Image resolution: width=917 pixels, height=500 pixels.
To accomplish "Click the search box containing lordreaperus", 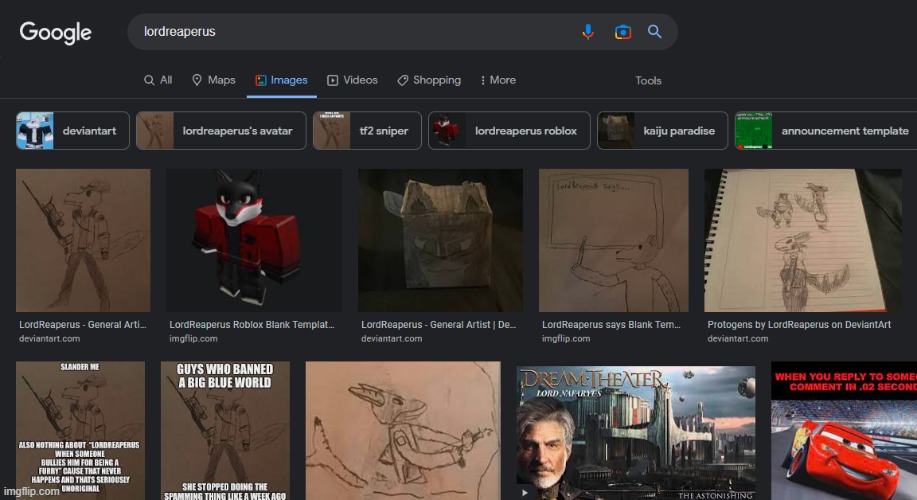I will pyautogui.click(x=350, y=32).
